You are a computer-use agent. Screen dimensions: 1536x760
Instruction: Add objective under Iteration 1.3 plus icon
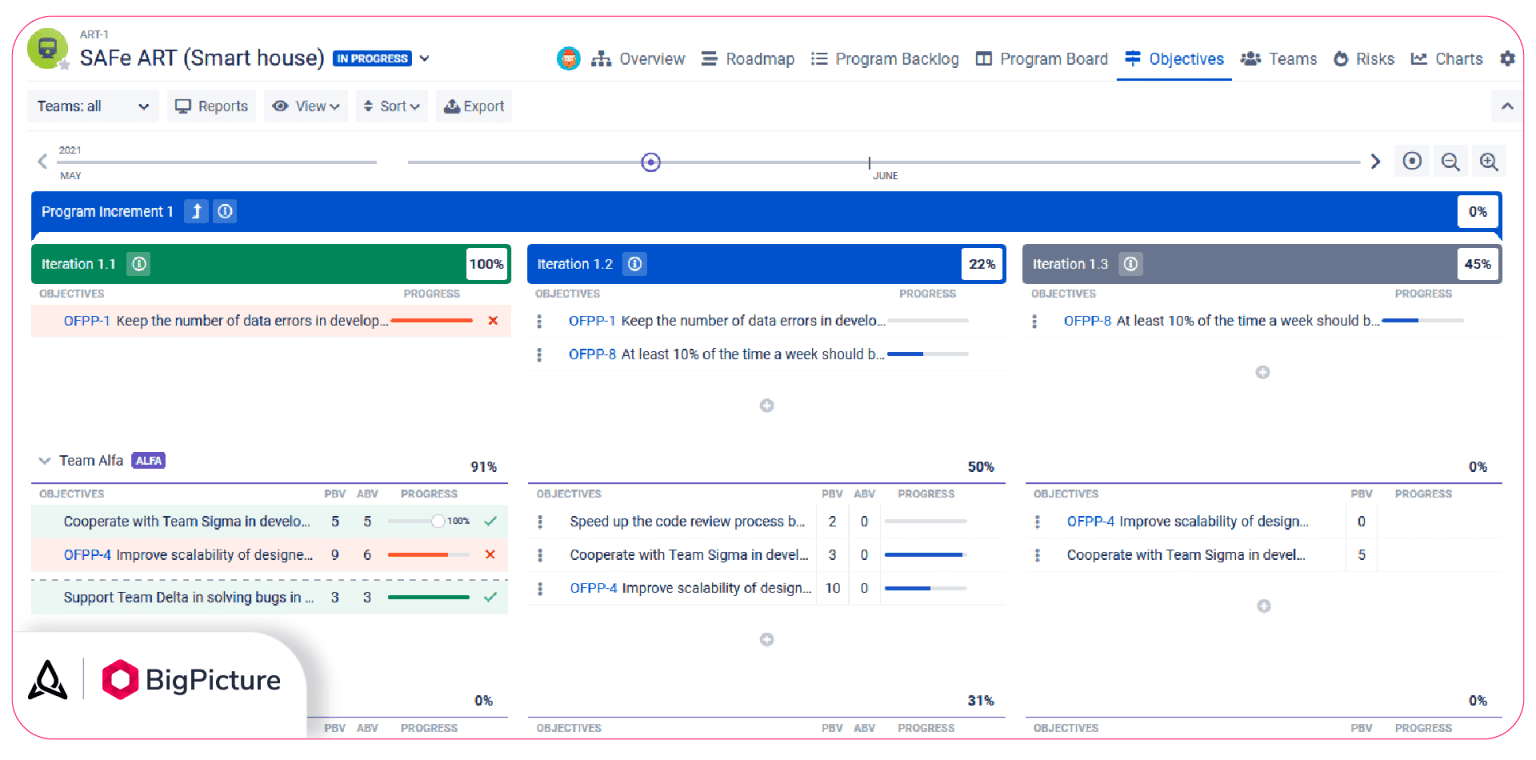click(1263, 372)
